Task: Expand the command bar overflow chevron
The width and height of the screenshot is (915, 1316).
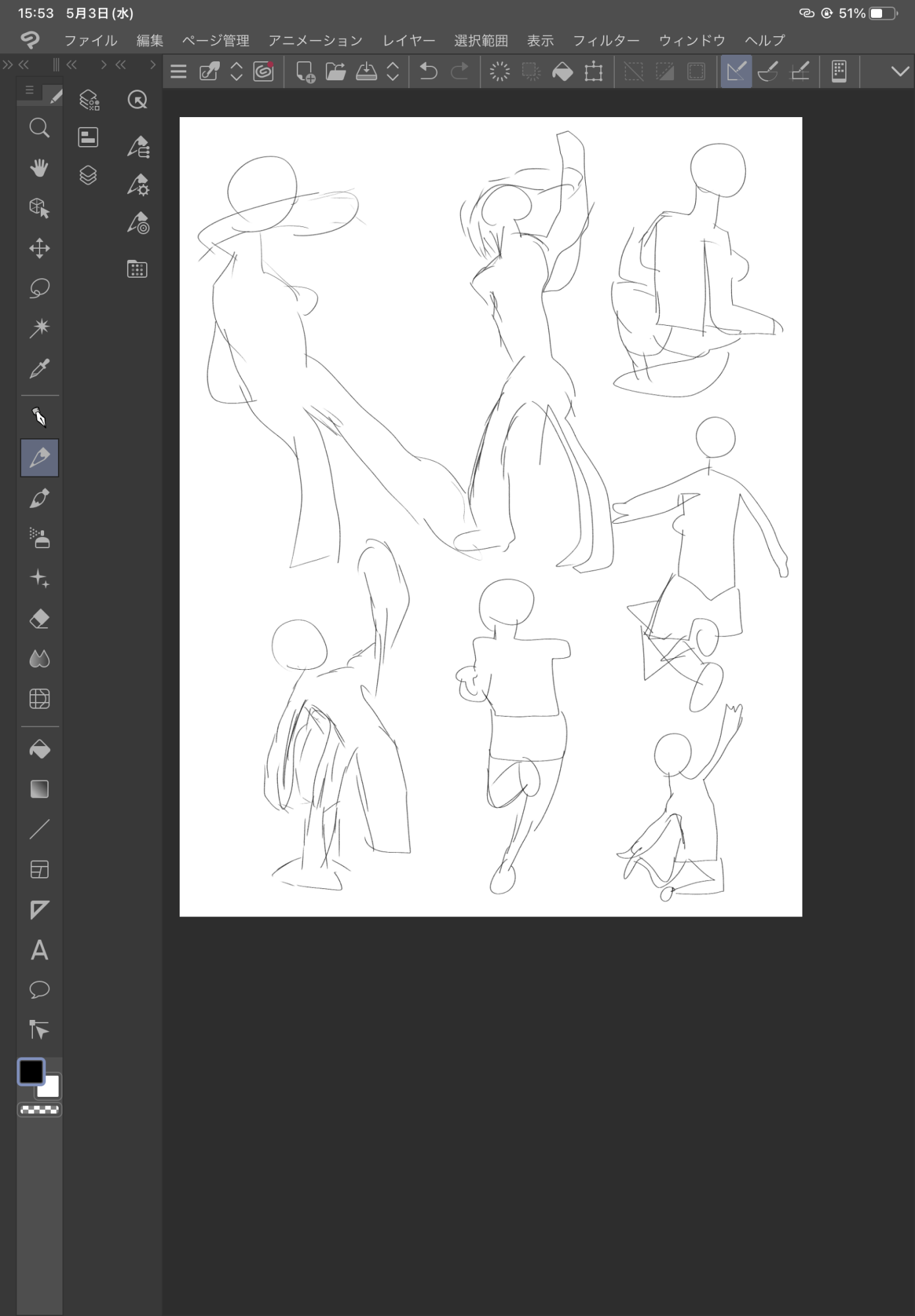Action: [x=899, y=71]
